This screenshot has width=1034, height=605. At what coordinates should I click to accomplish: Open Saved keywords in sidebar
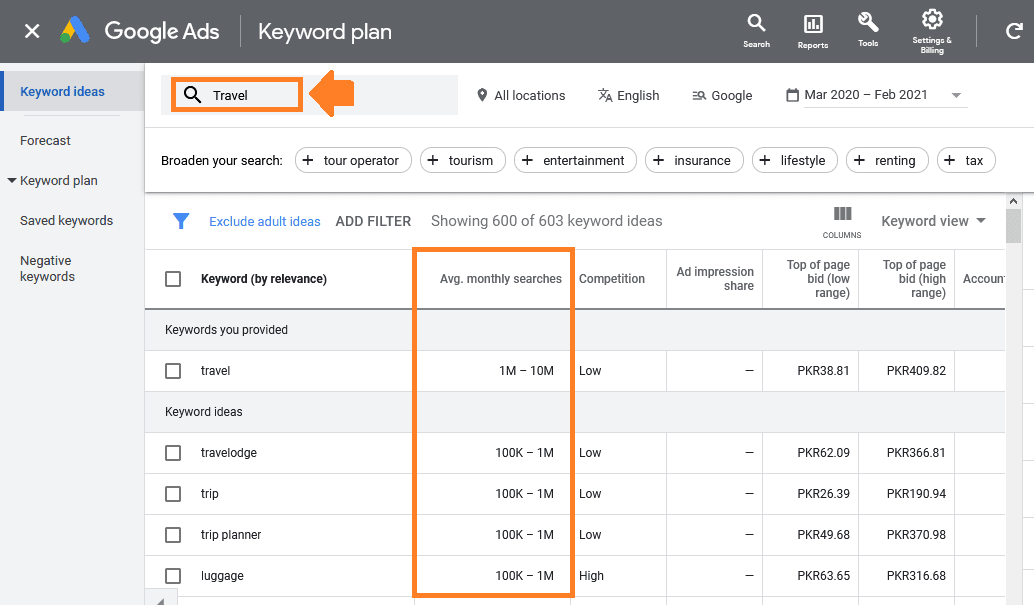(66, 221)
